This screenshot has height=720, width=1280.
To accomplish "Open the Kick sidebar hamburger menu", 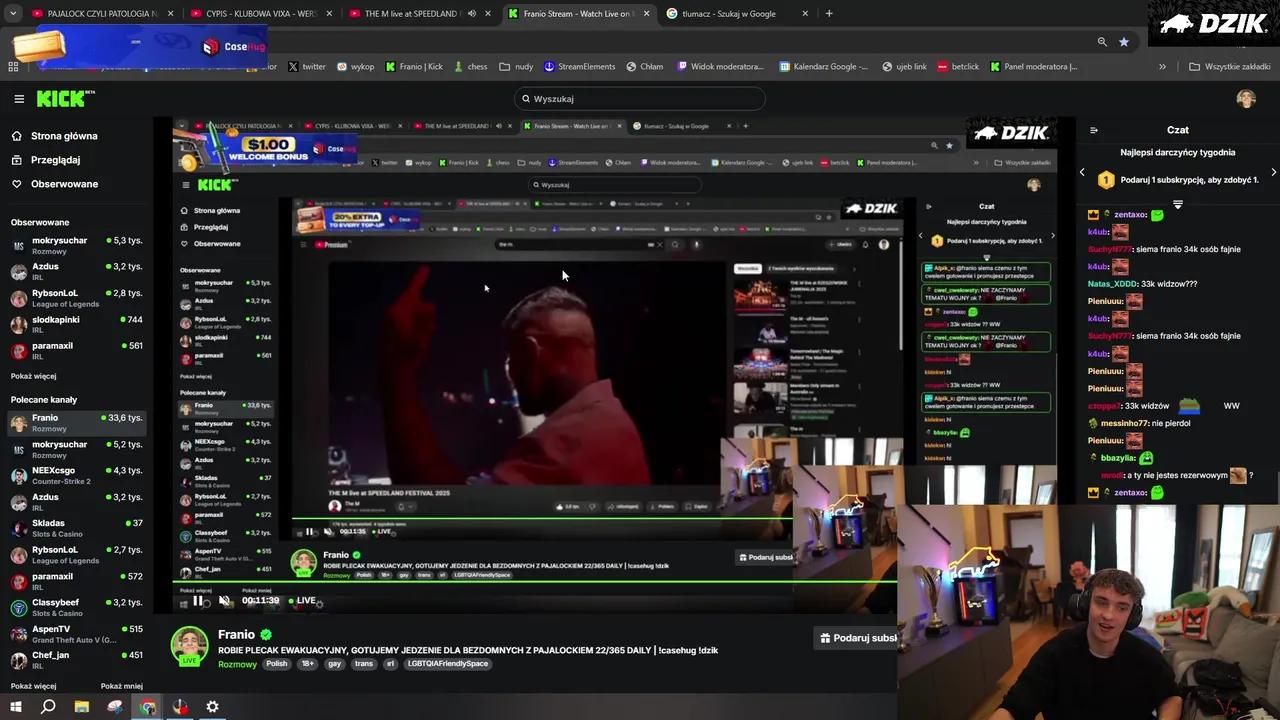I will tap(19, 99).
